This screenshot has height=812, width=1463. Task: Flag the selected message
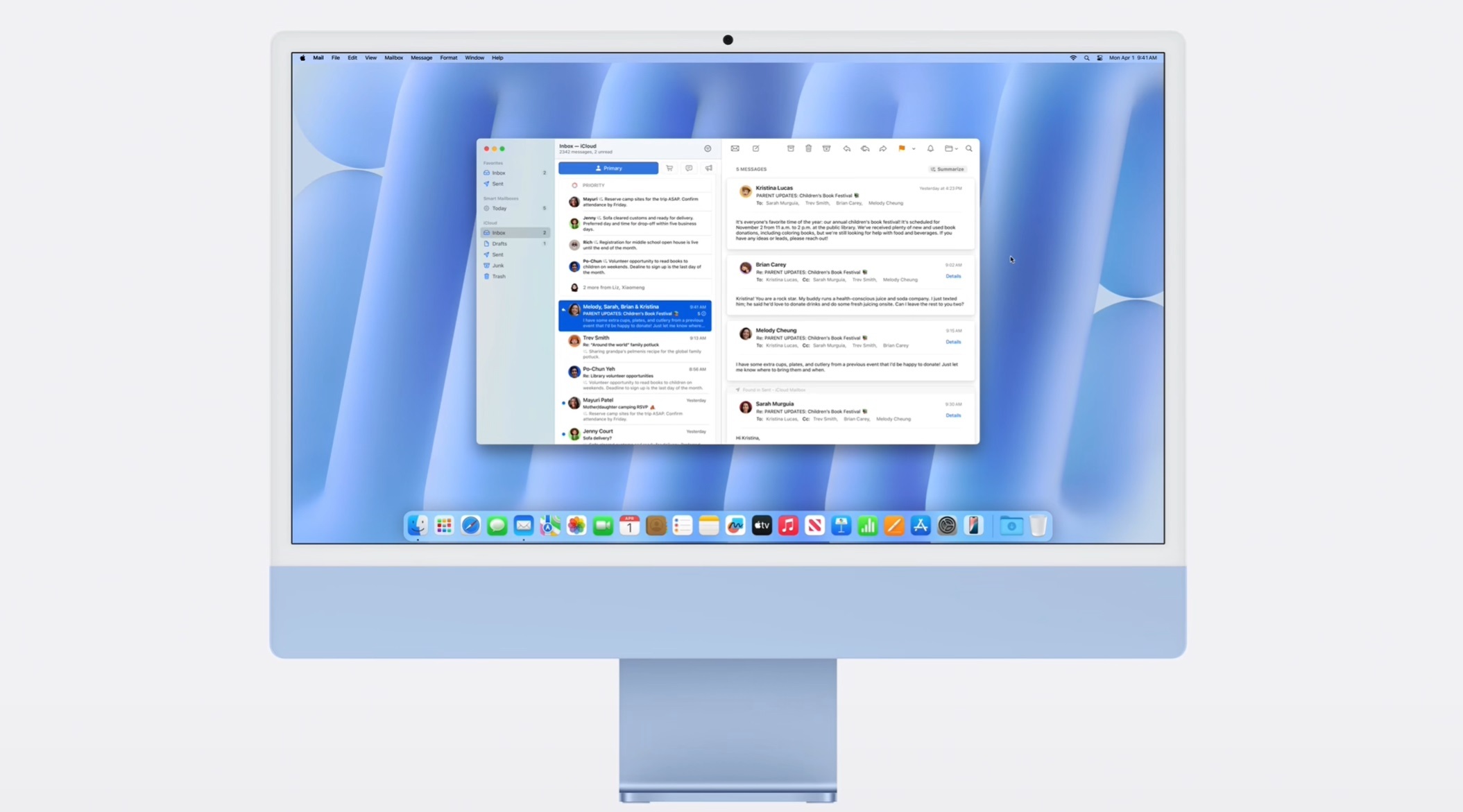901,148
